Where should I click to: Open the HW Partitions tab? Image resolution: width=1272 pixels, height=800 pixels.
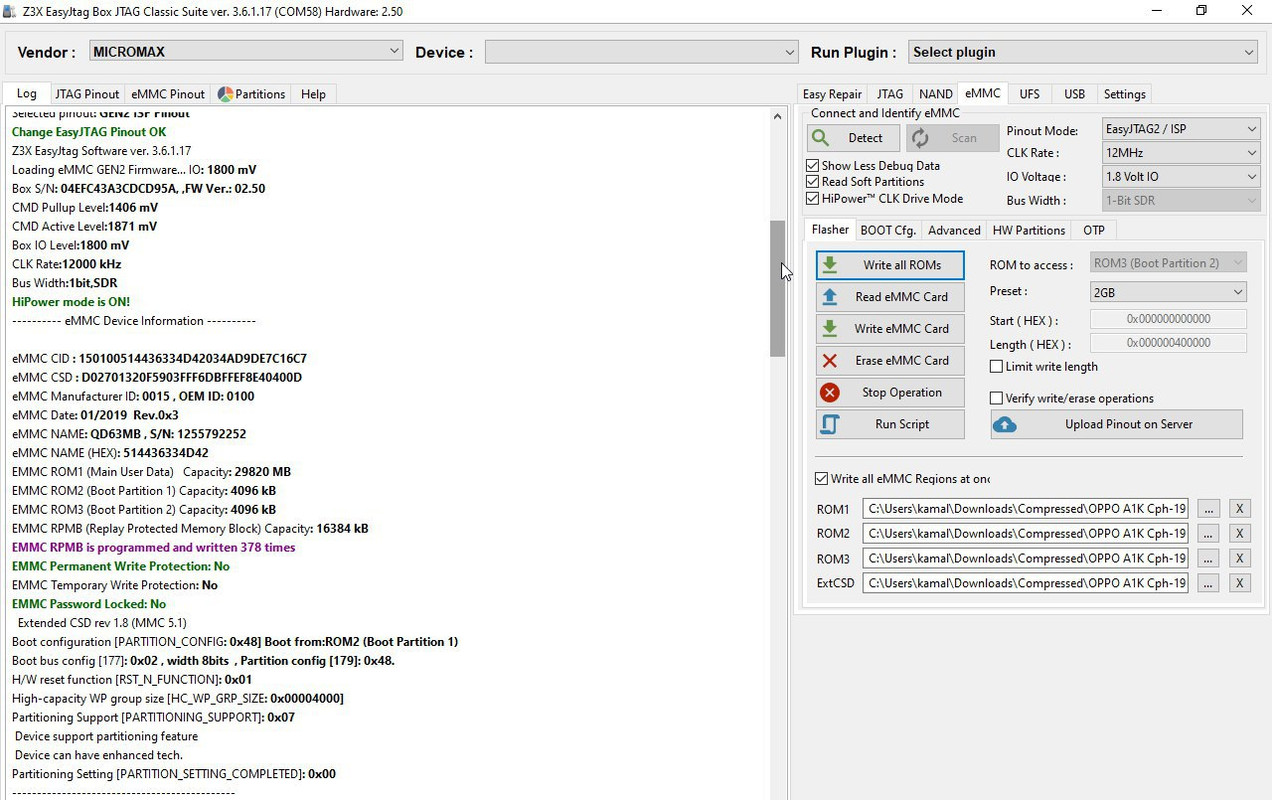coord(1029,230)
